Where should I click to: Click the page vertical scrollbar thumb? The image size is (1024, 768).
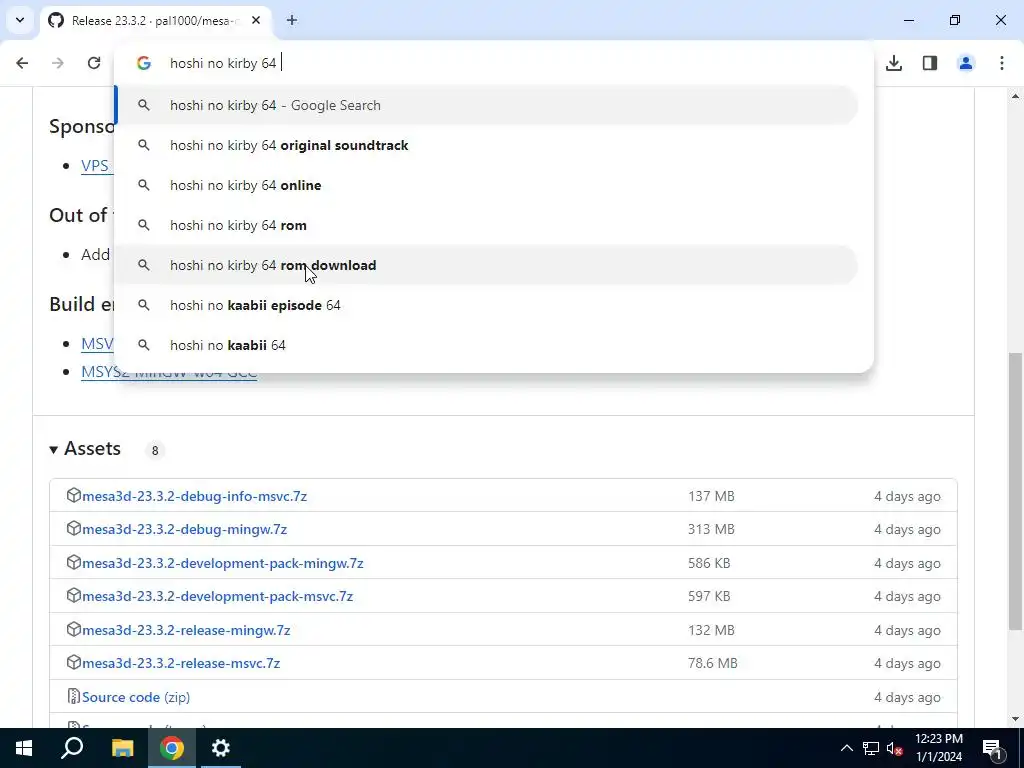(x=1015, y=491)
